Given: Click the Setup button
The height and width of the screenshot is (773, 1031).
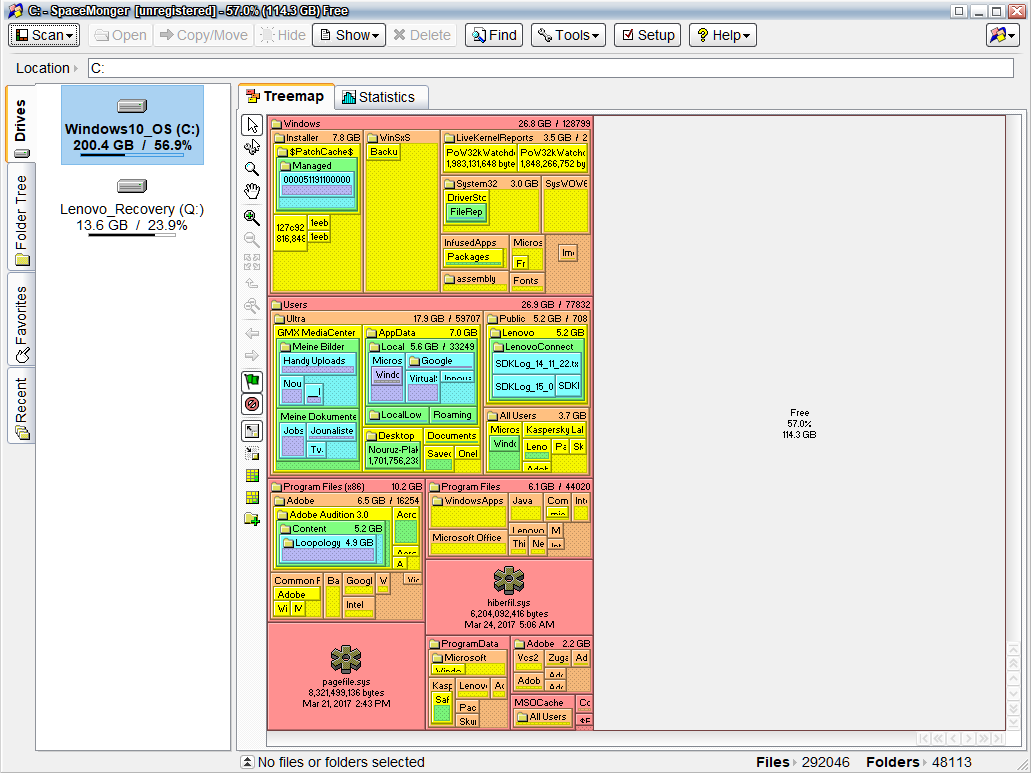Looking at the screenshot, I should (647, 35).
